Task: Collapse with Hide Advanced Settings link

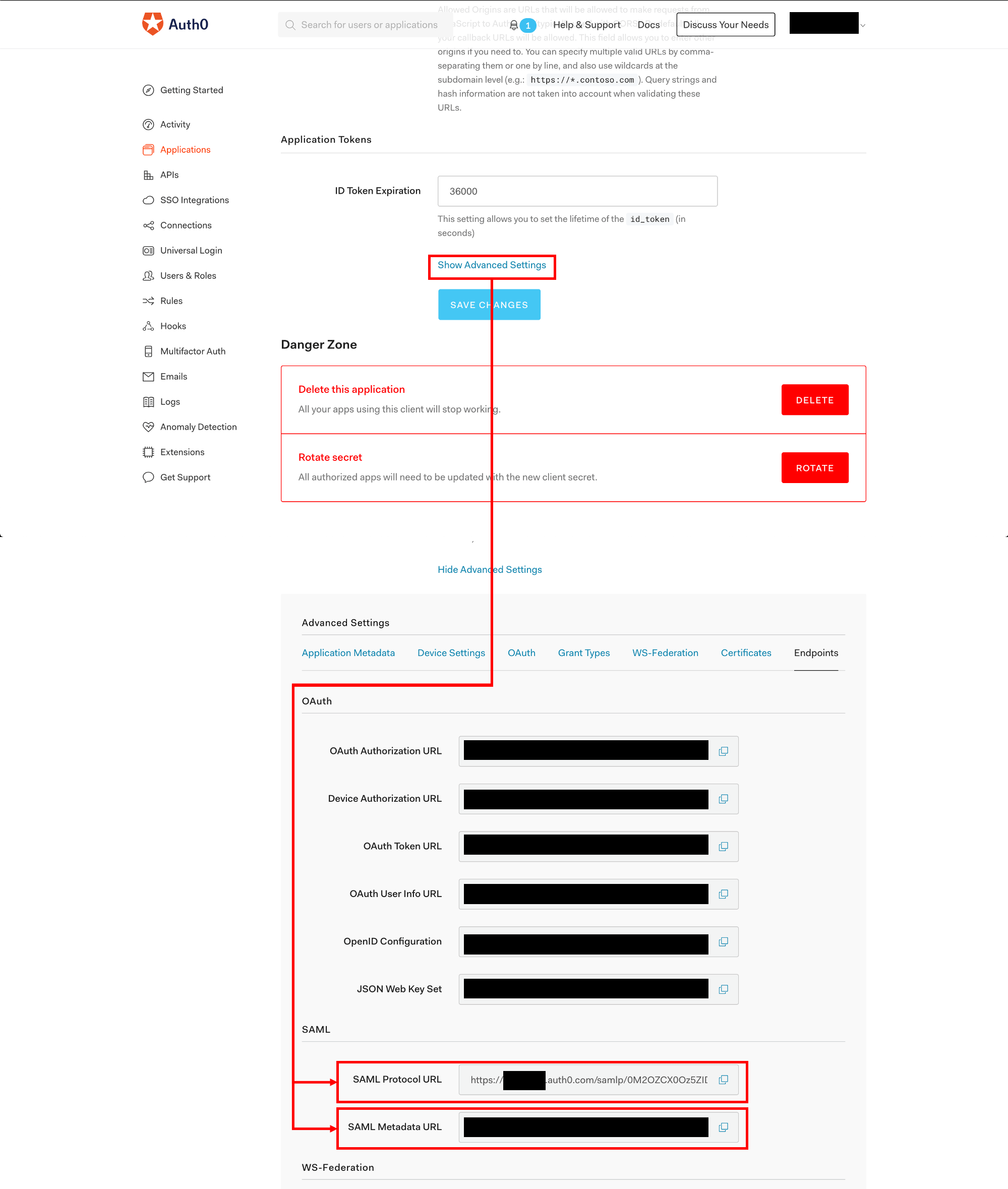Action: pos(490,570)
